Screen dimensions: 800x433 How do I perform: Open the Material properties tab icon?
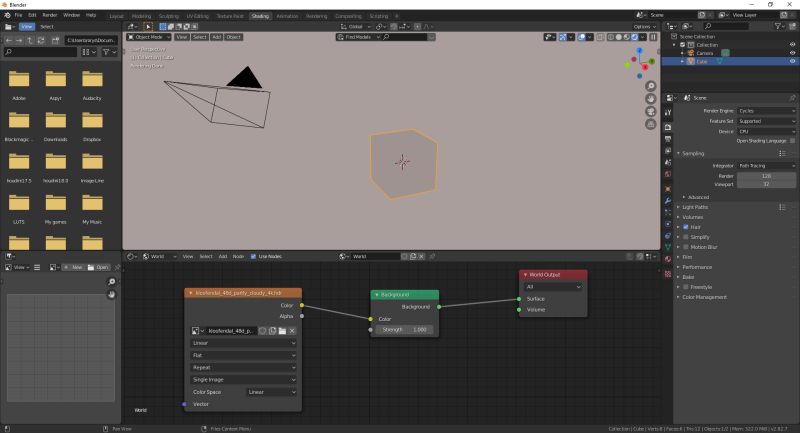[668, 259]
